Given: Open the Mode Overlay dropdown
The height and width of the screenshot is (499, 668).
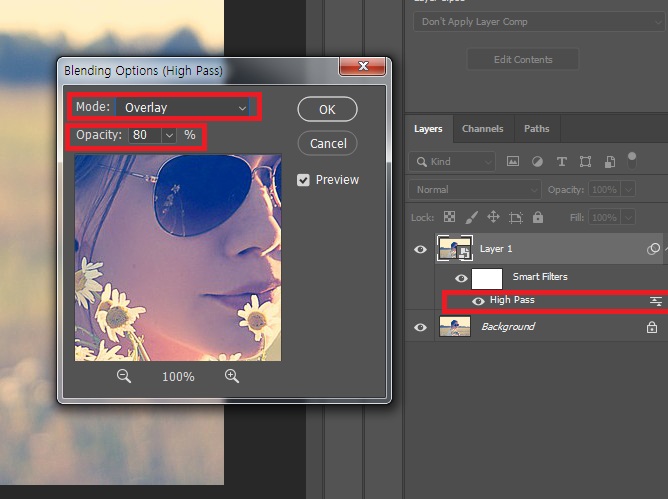Looking at the screenshot, I should tap(183, 107).
